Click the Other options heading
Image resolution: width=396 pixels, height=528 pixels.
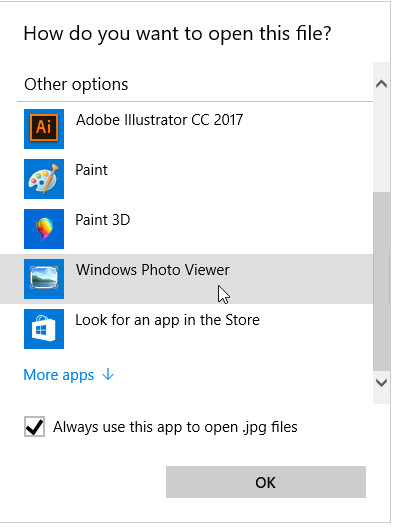coord(76,85)
